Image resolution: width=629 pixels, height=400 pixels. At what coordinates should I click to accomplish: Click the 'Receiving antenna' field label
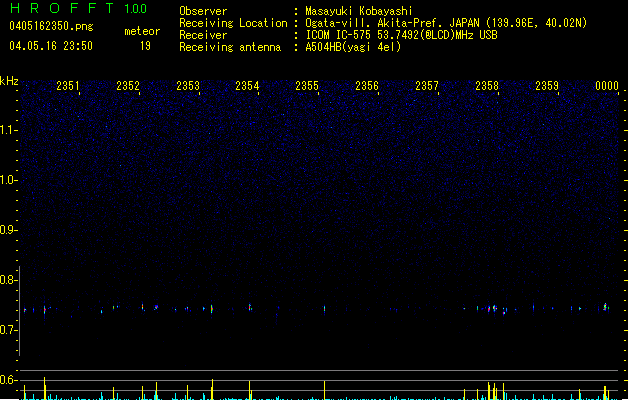tap(230, 47)
